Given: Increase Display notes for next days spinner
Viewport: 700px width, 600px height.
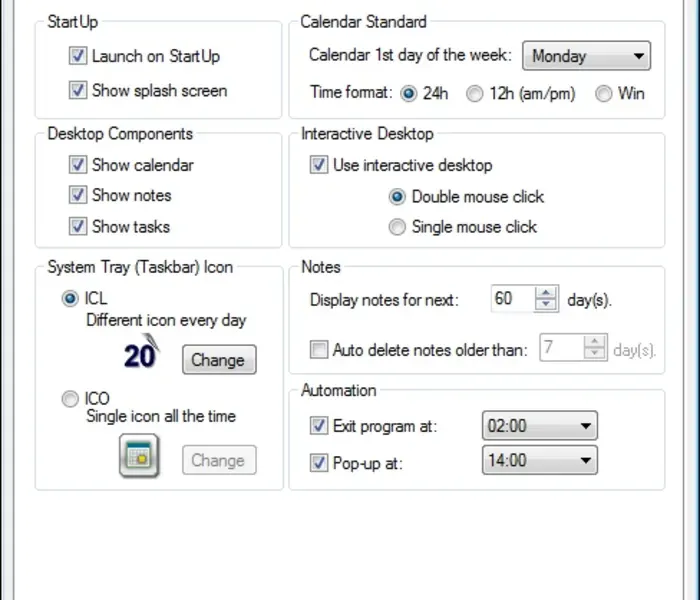Looking at the screenshot, I should tap(546, 293).
